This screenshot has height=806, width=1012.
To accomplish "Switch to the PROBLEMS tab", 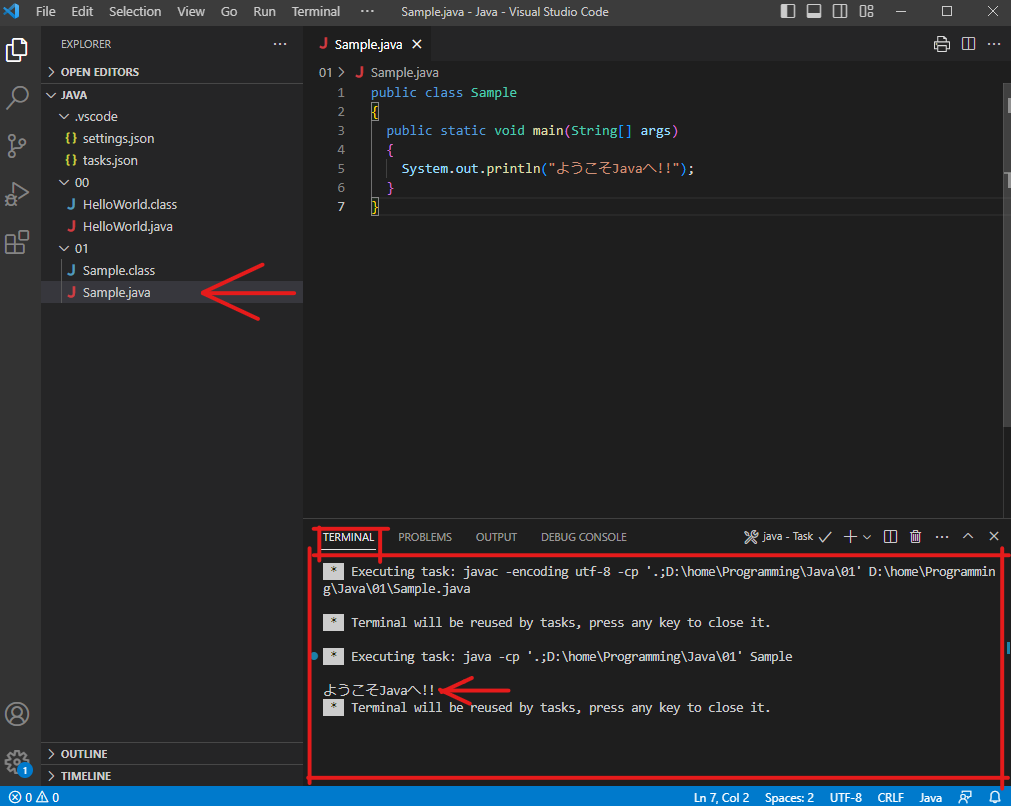I will coord(425,537).
